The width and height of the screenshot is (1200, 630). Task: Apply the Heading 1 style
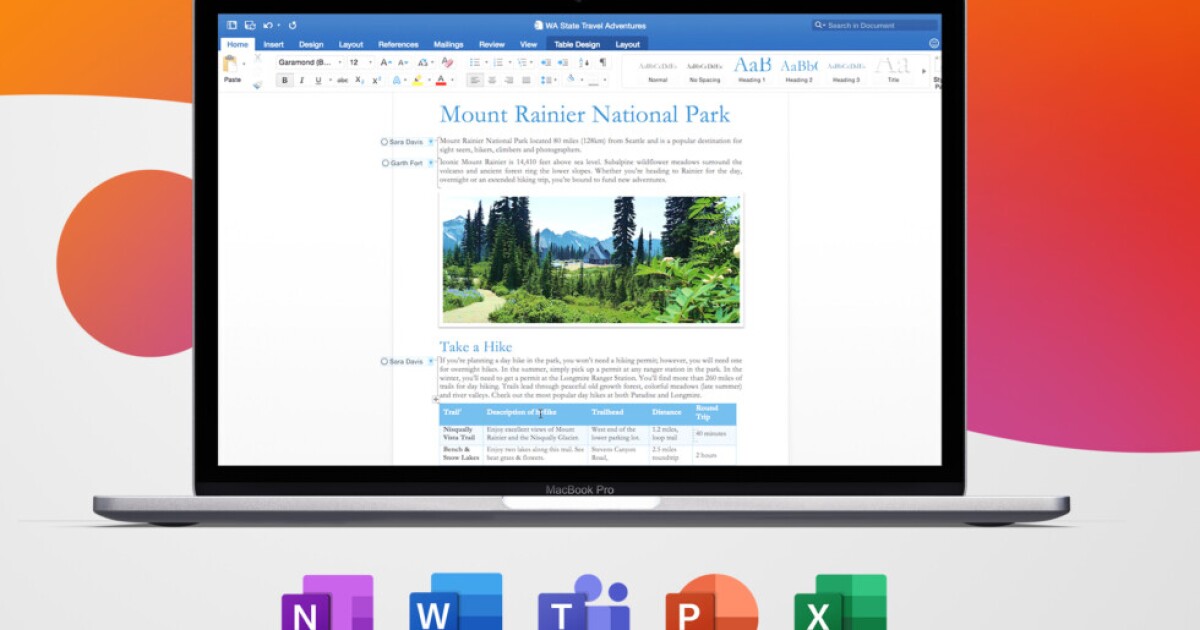pyautogui.click(x=752, y=70)
